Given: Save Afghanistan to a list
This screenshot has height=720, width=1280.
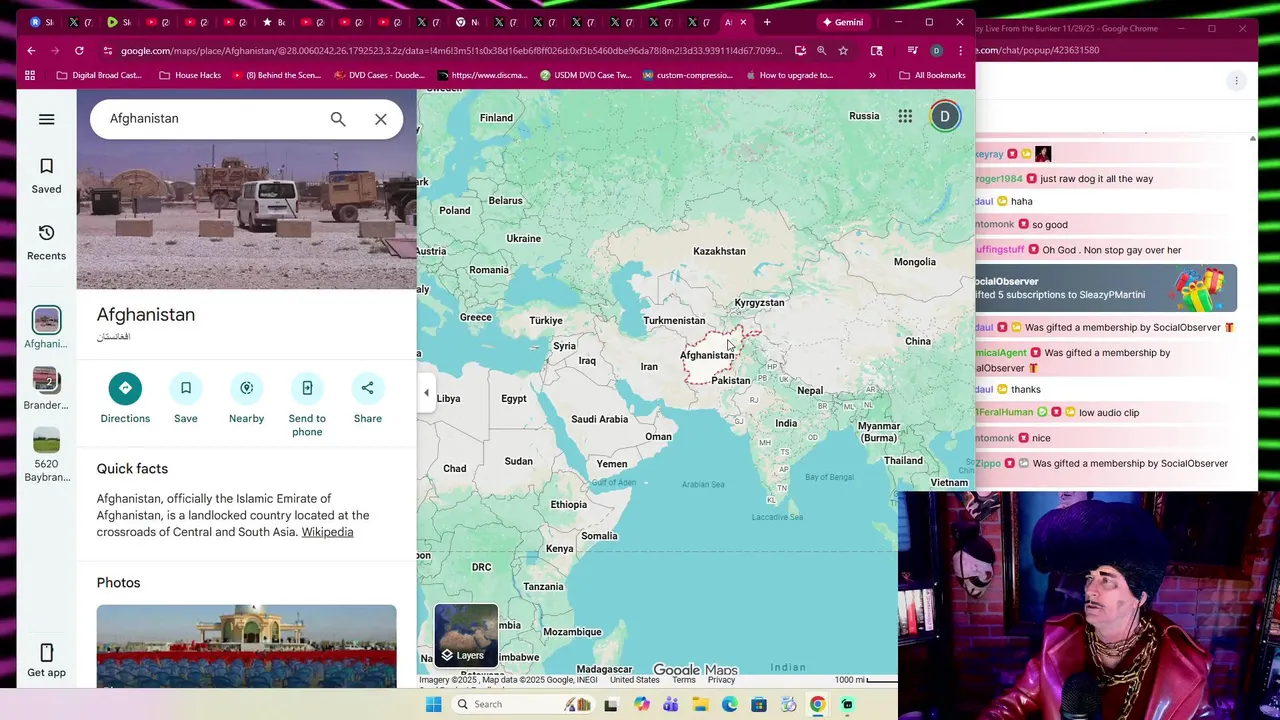Looking at the screenshot, I should (186, 398).
